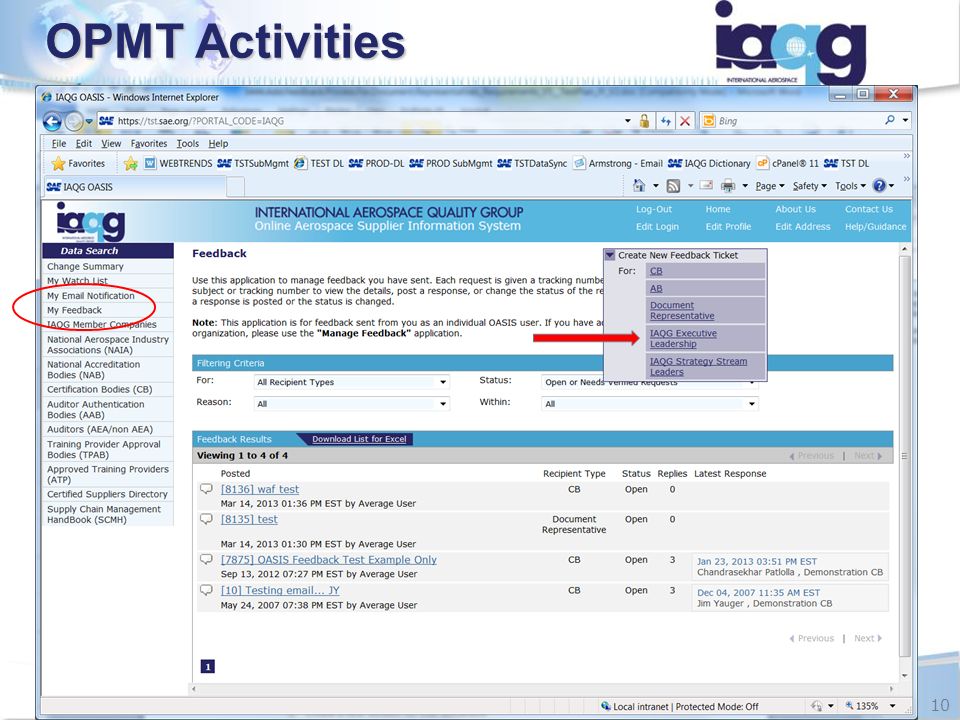960x720 pixels.
Task: Open Certification Bodies (CB) sidebar item
Action: pos(99,389)
